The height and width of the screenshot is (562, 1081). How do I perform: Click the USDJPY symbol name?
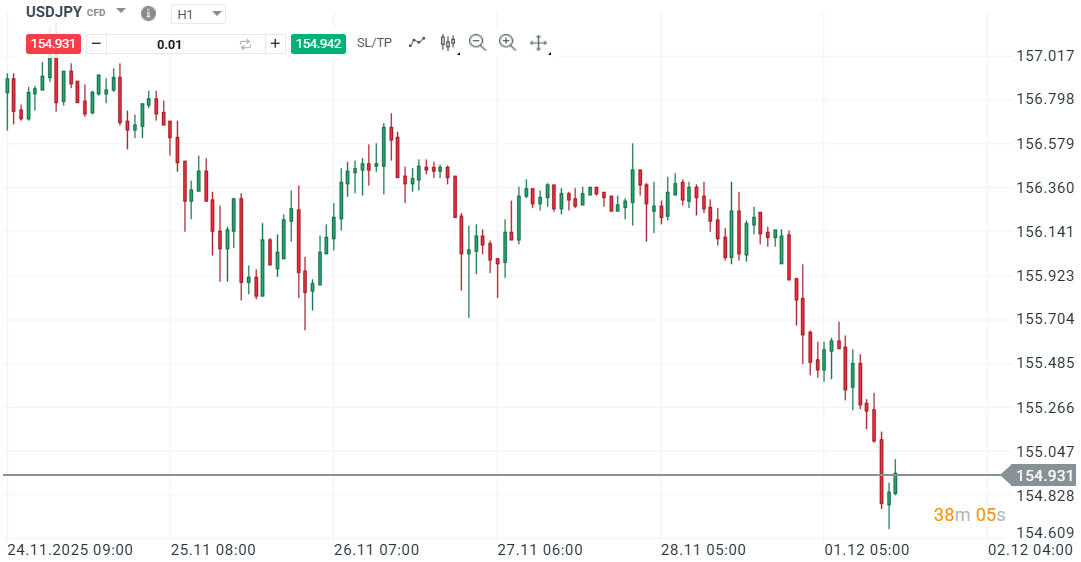pyautogui.click(x=54, y=12)
